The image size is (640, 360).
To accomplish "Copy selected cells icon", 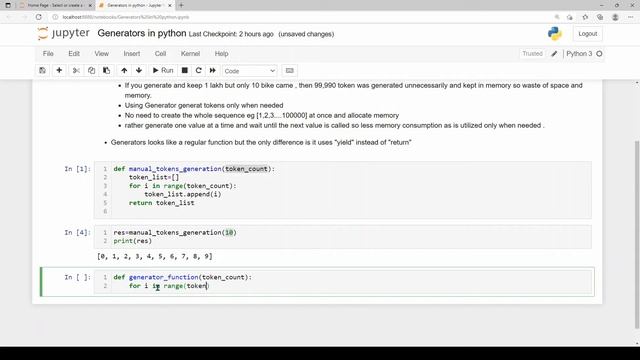I will click(x=91, y=71).
